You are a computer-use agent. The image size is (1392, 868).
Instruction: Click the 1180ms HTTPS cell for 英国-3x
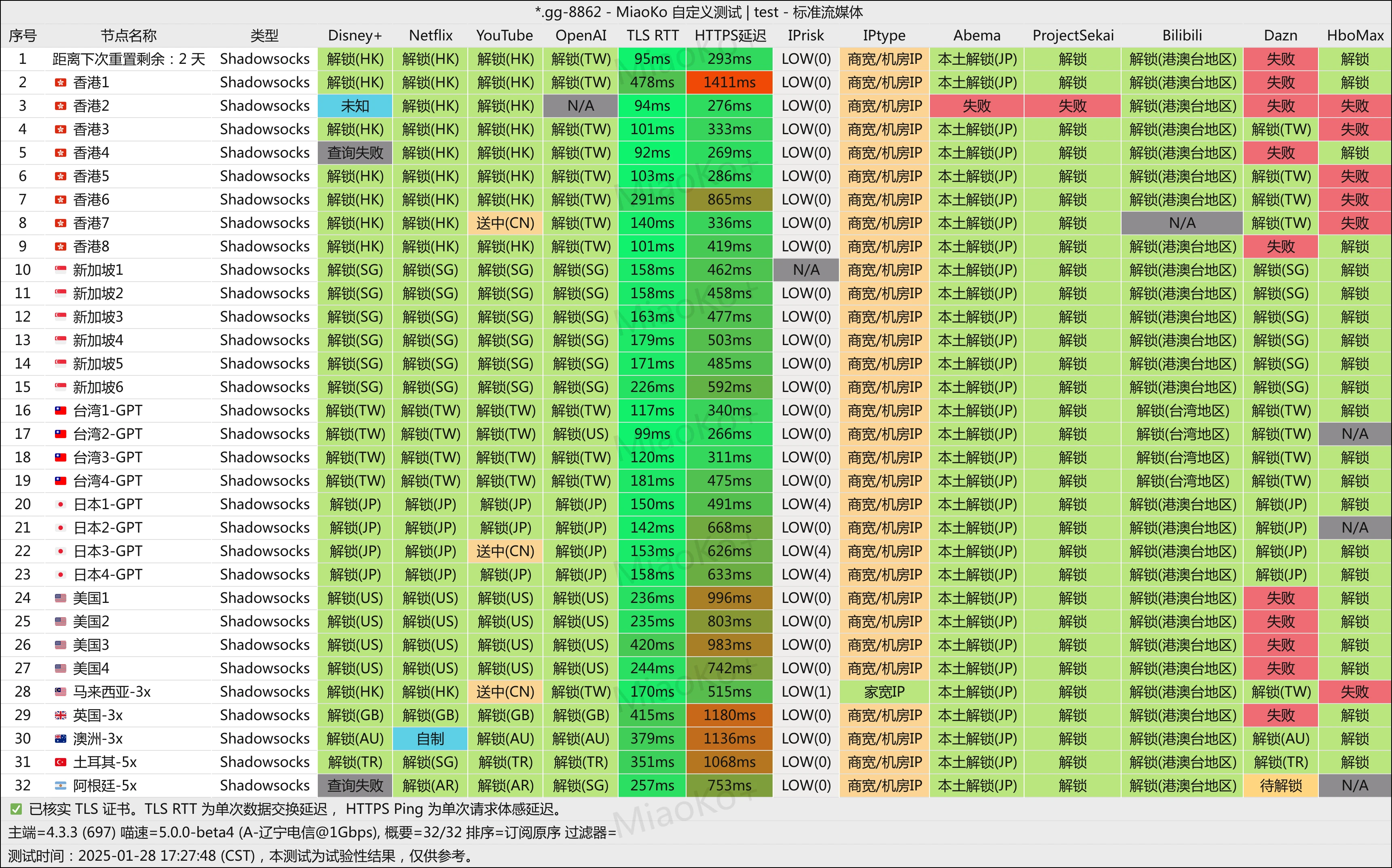[x=729, y=715]
